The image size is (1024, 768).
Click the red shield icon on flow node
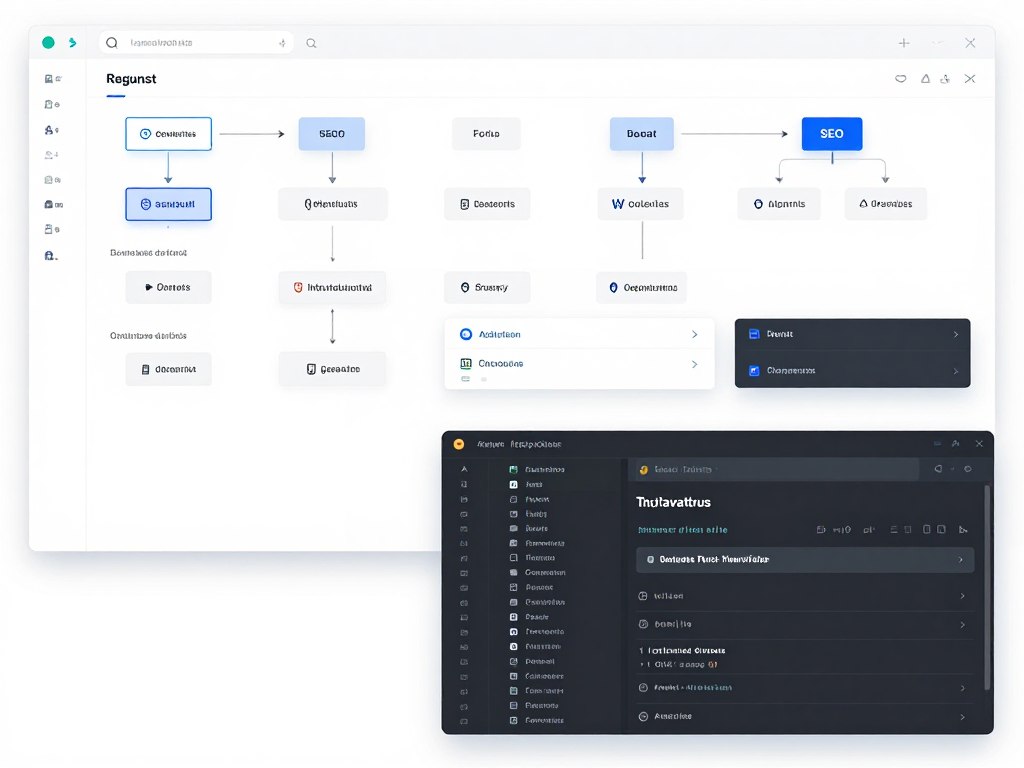point(298,287)
